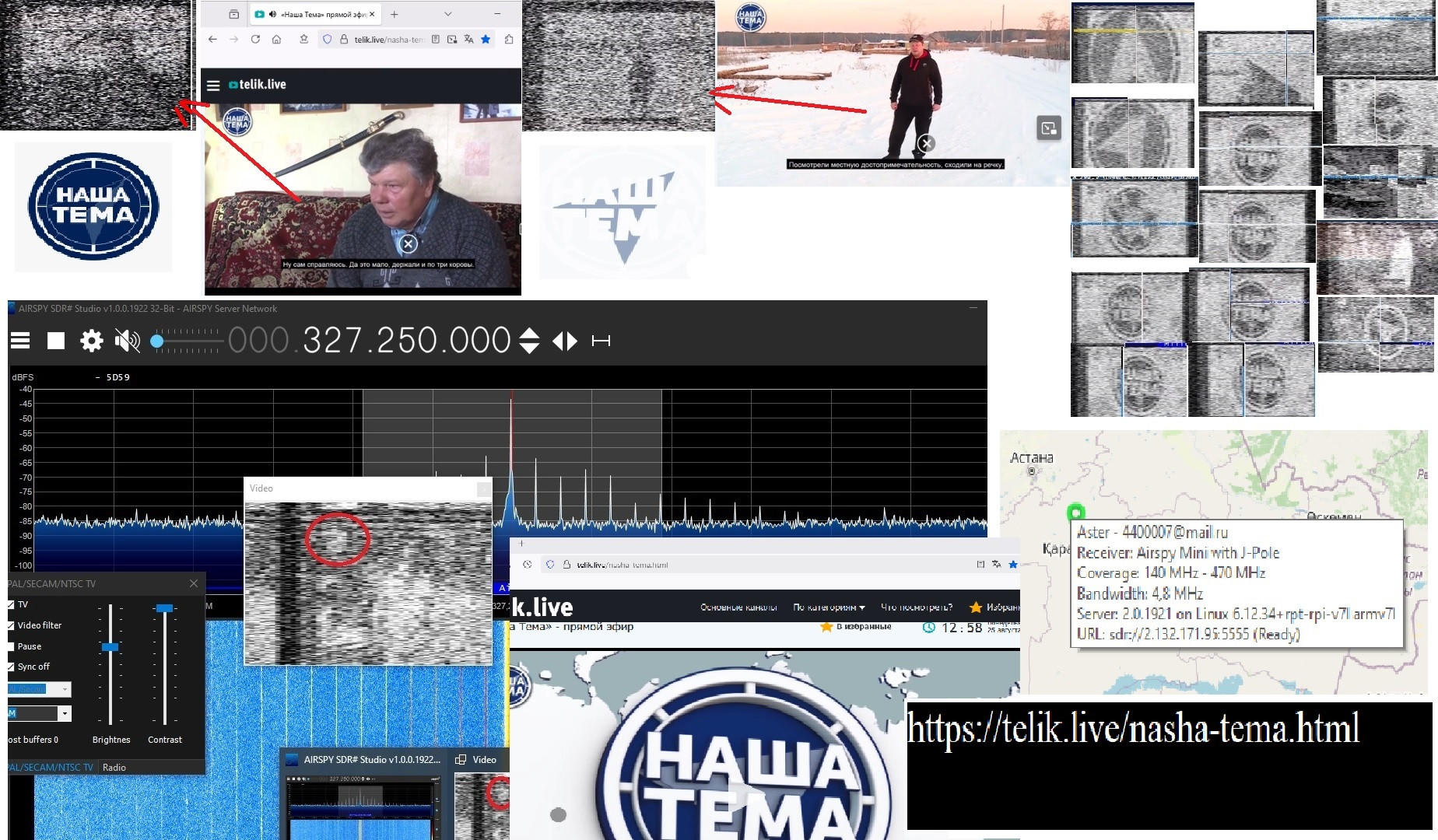Click the muted speaker icon in SDR#
Image resolution: width=1438 pixels, height=840 pixels.
[x=128, y=341]
